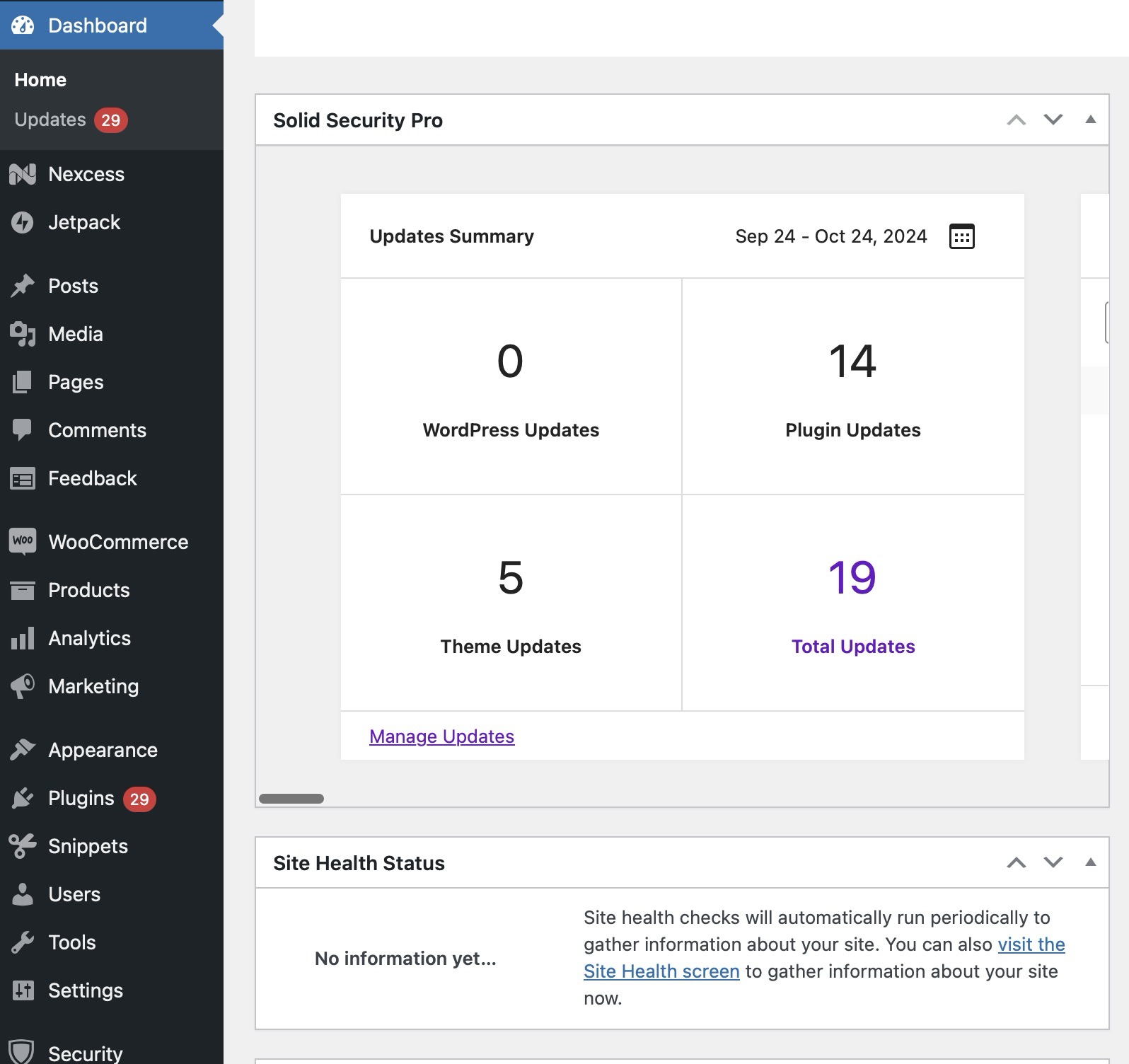
Task: Open the date range calendar picker
Action: (961, 236)
